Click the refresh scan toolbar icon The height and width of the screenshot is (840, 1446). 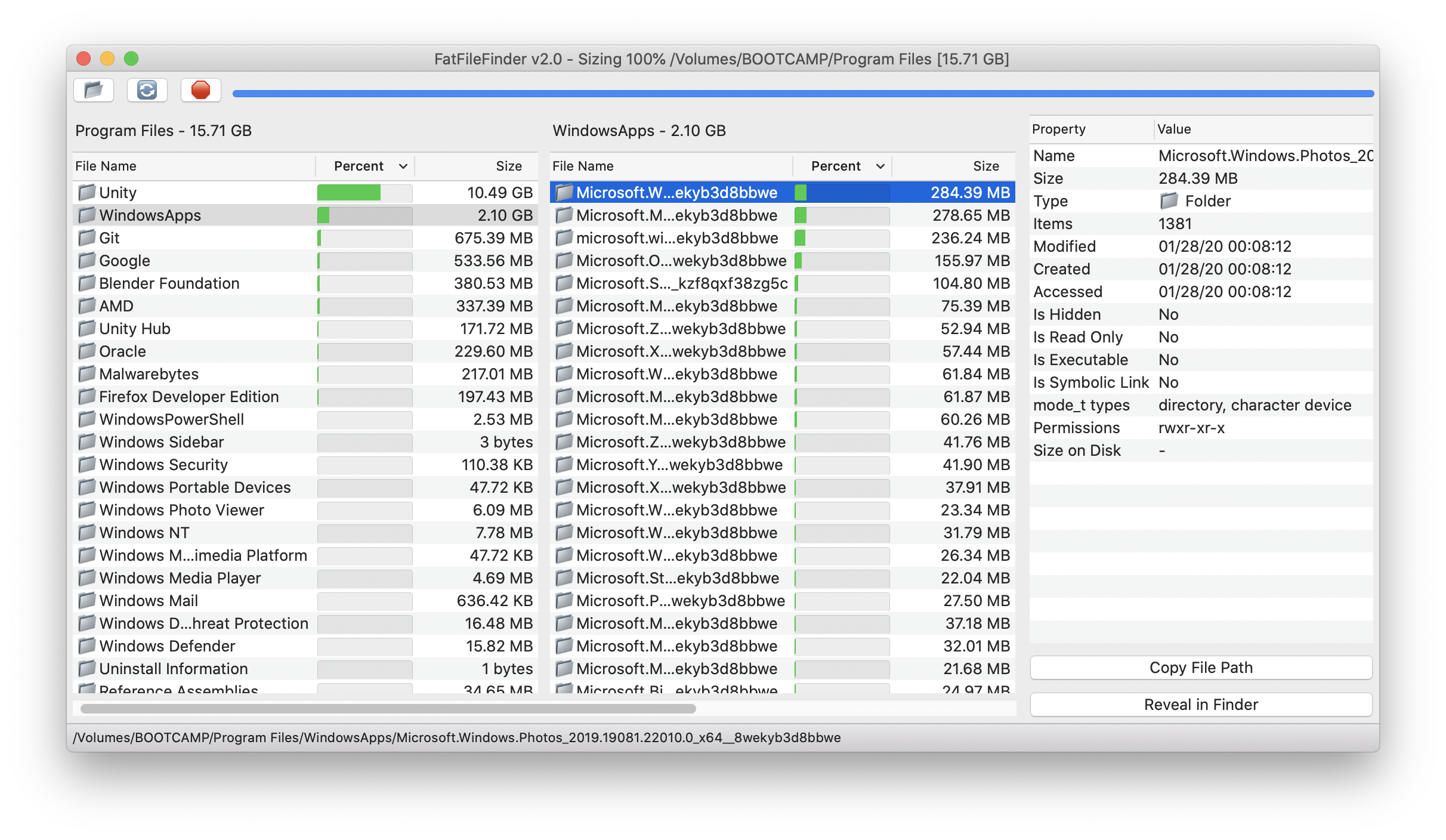tap(147, 90)
